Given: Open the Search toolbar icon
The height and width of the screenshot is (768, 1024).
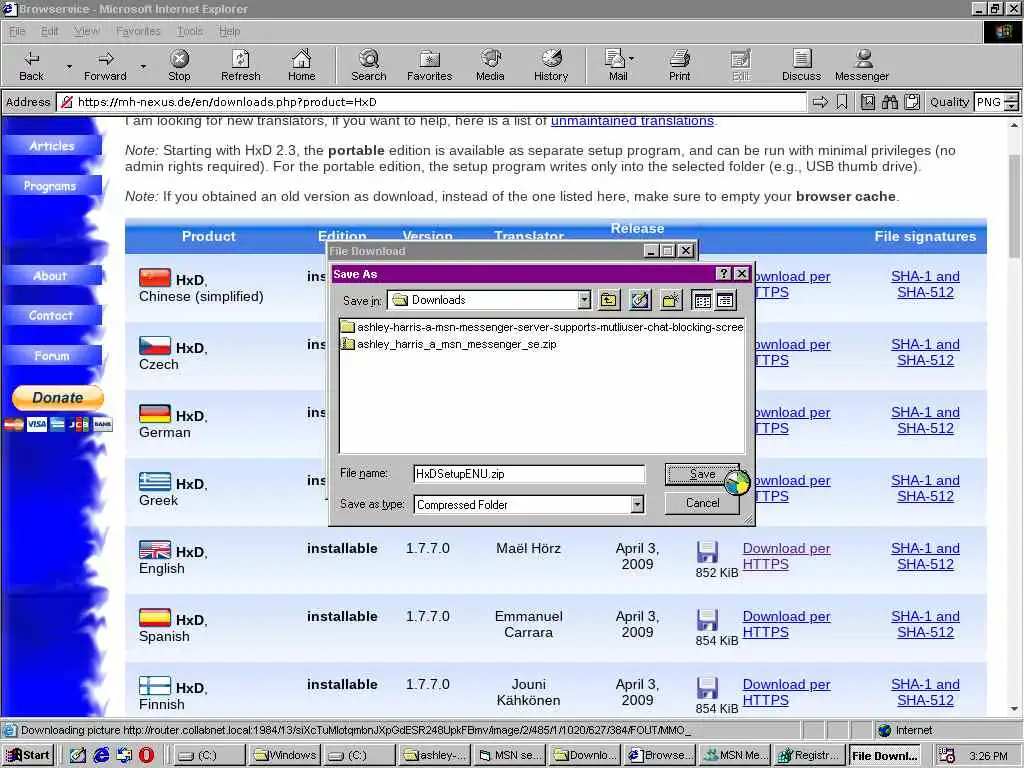Looking at the screenshot, I should [369, 65].
